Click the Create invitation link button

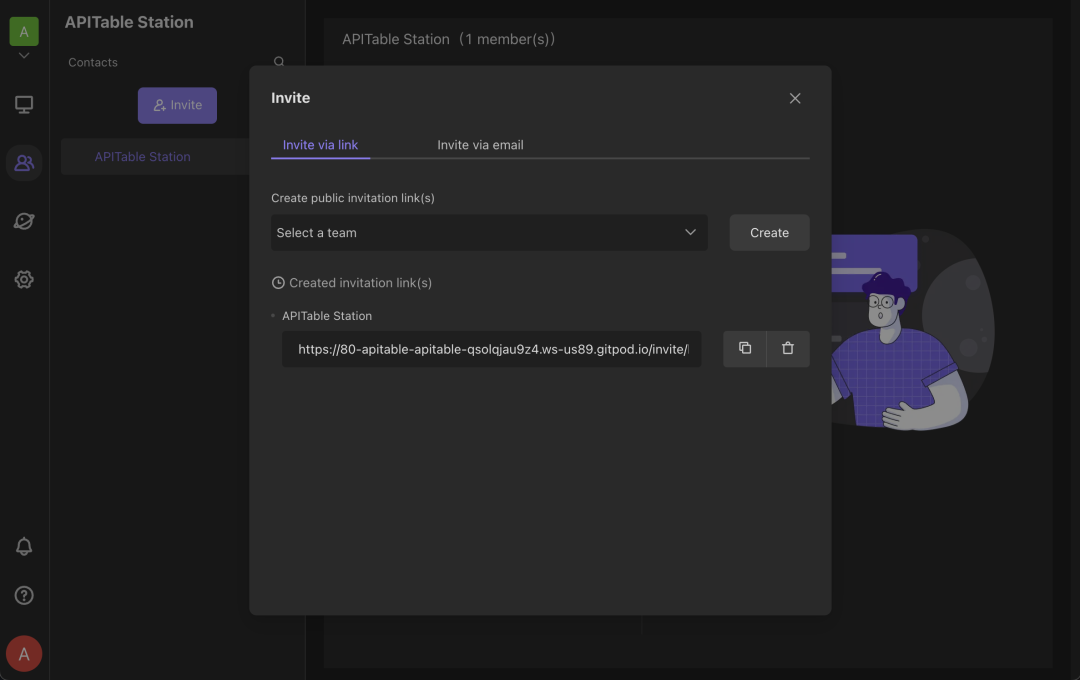point(769,233)
